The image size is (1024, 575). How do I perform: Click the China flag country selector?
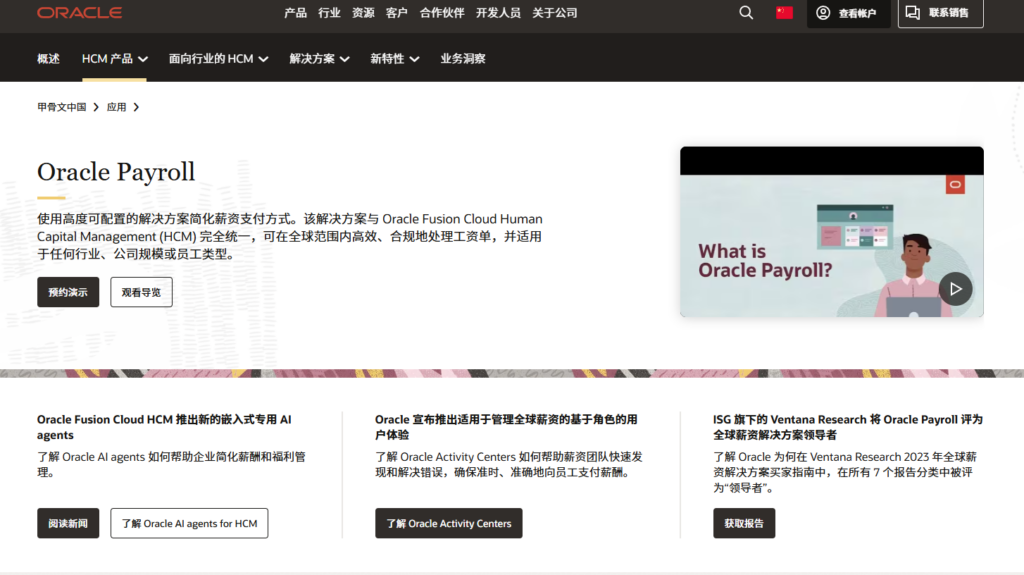point(784,13)
